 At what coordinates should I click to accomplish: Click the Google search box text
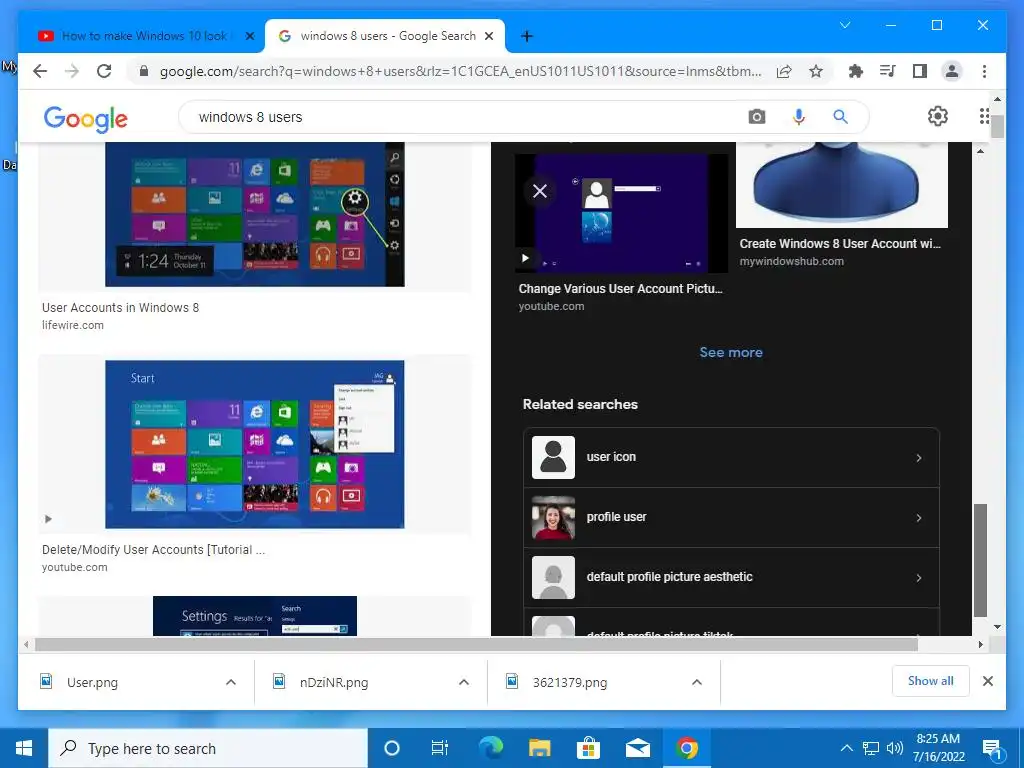pos(250,118)
